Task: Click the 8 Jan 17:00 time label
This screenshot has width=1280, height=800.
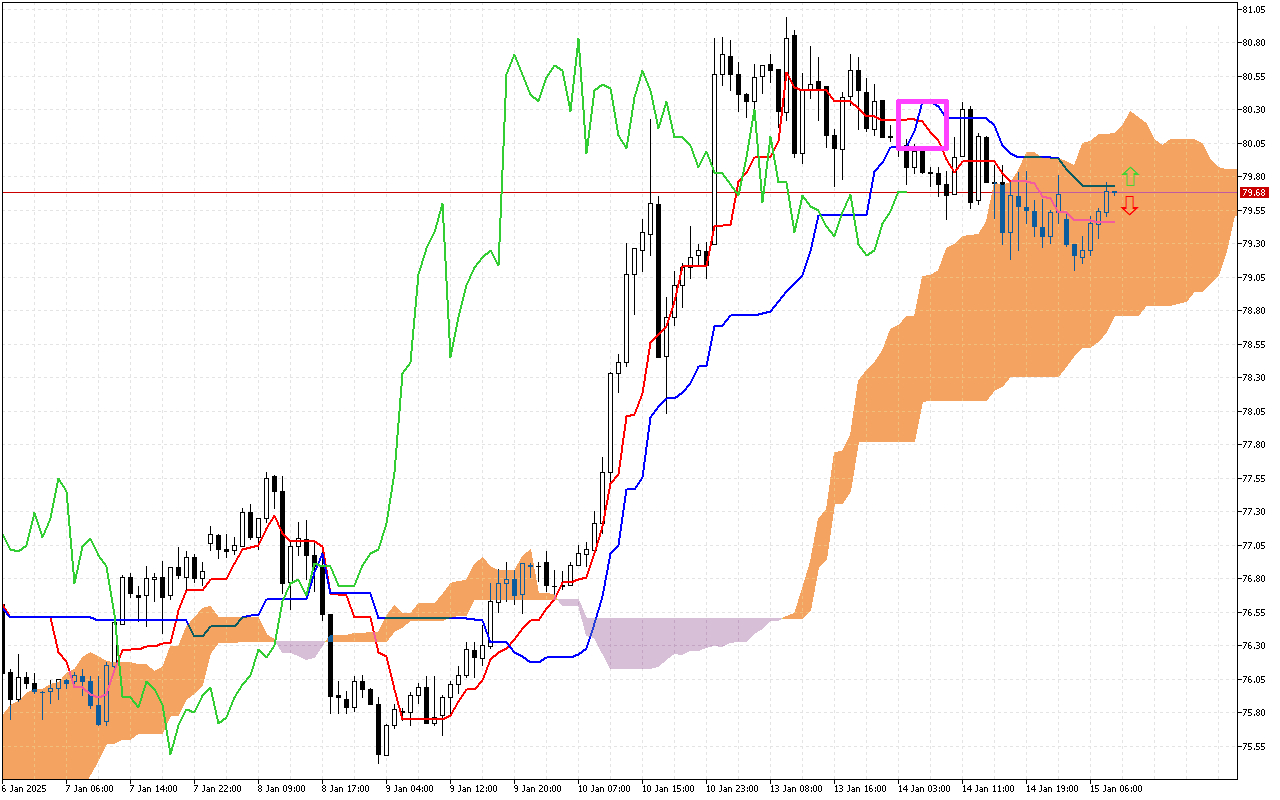Action: (x=348, y=789)
